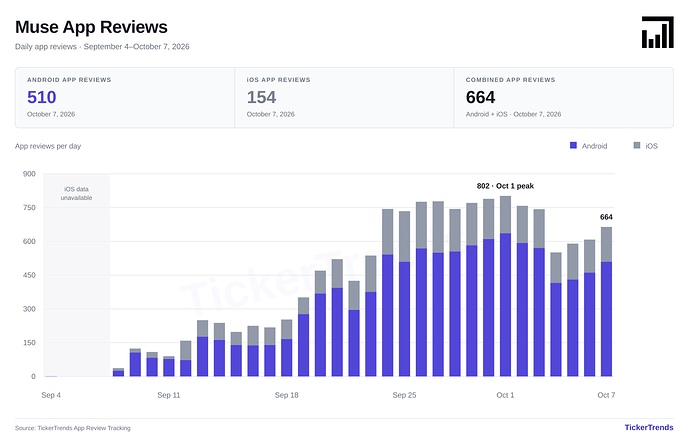Click the 900 y-axis label
Viewport: 690px width, 434px height.
coord(29,174)
